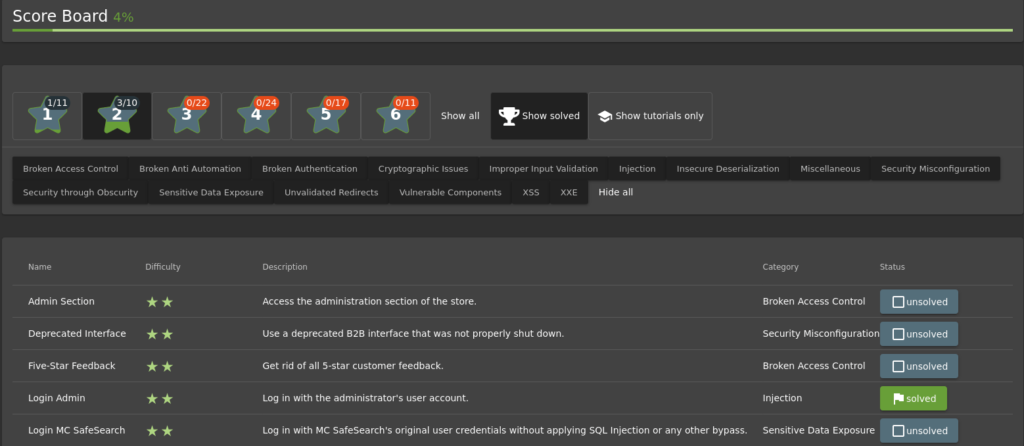Screen dimensions: 1024x446
Task: Click the Five-Star Feedback challenge name
Action: tap(72, 366)
